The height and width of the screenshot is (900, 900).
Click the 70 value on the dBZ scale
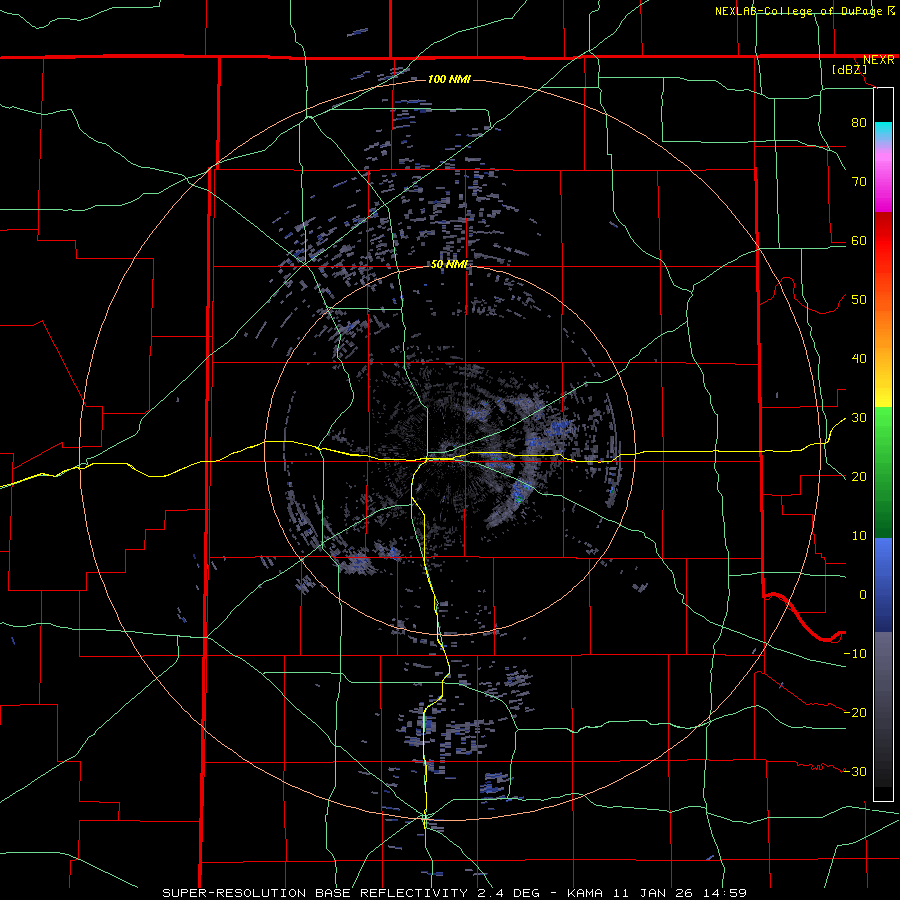(x=859, y=181)
